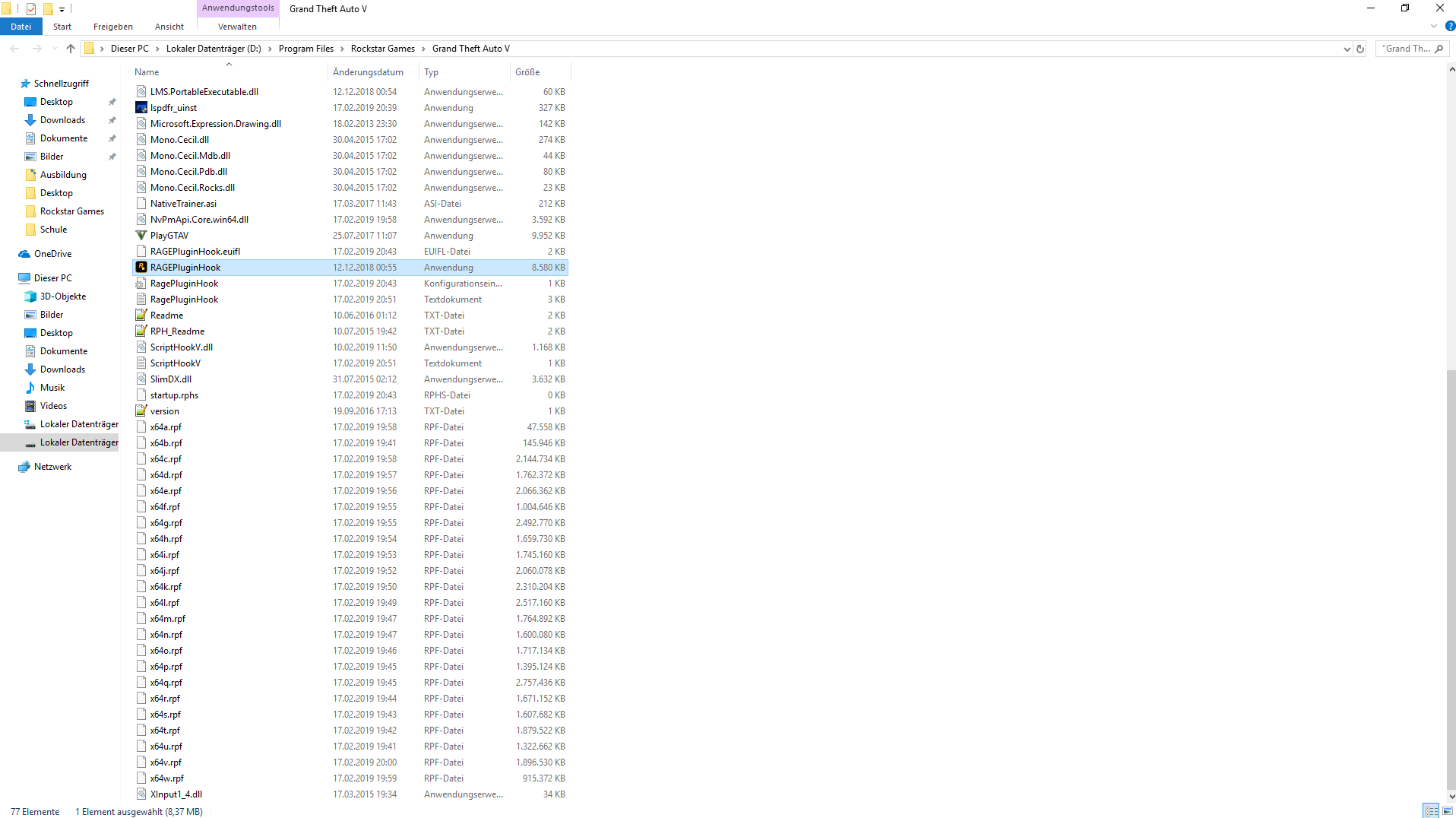Open the lspdfr_uinst application icon
Image resolution: width=1456 pixels, height=818 pixels.
[x=141, y=108]
